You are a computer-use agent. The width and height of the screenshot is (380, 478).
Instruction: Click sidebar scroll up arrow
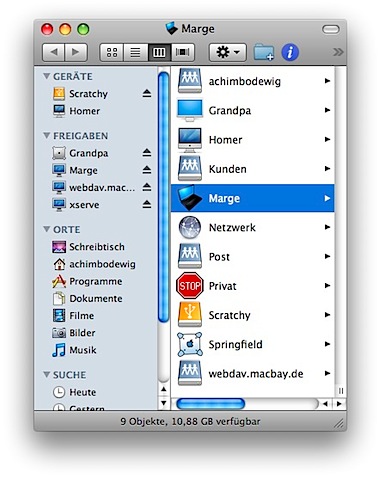click(163, 389)
